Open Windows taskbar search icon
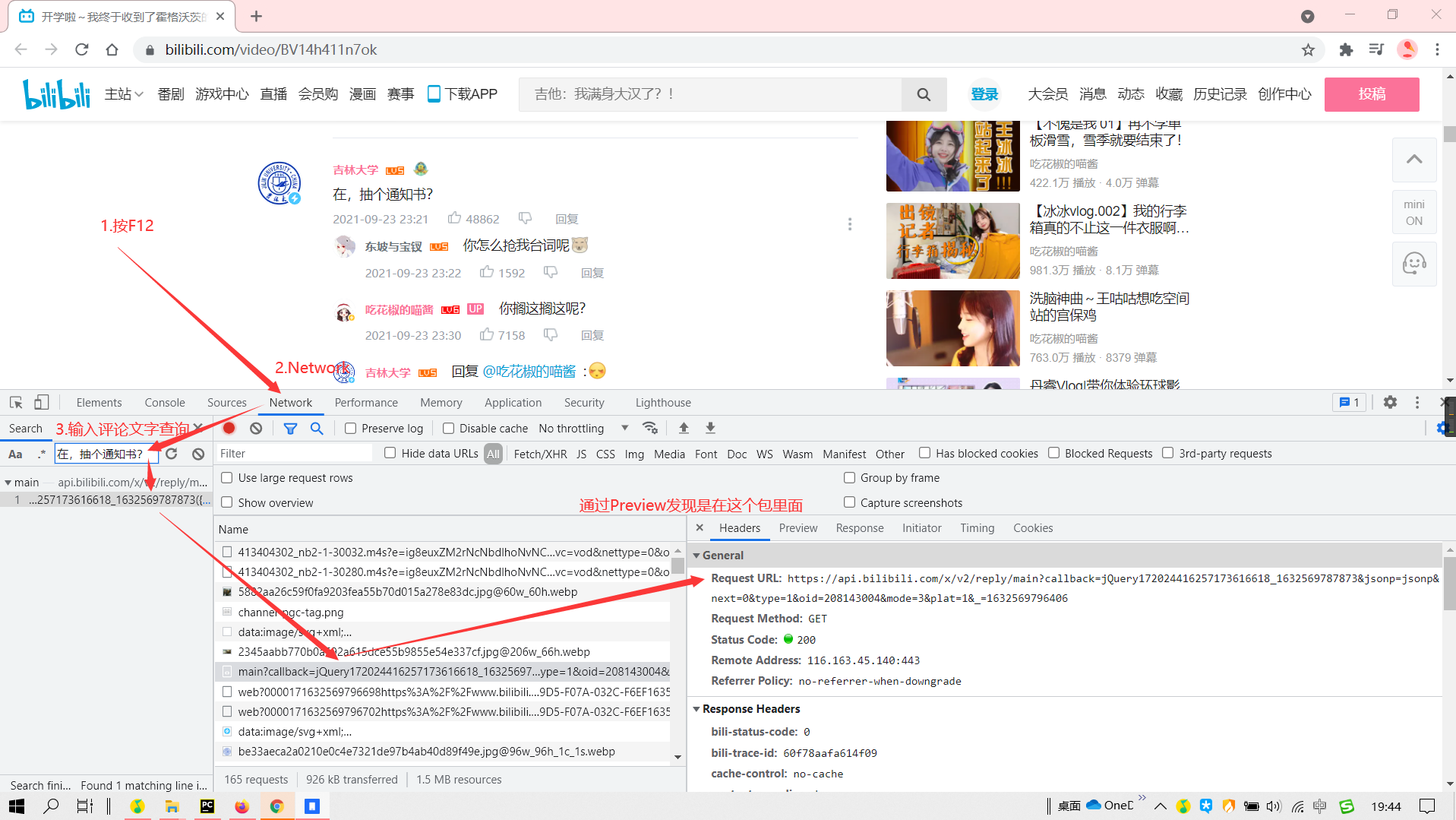 51,806
